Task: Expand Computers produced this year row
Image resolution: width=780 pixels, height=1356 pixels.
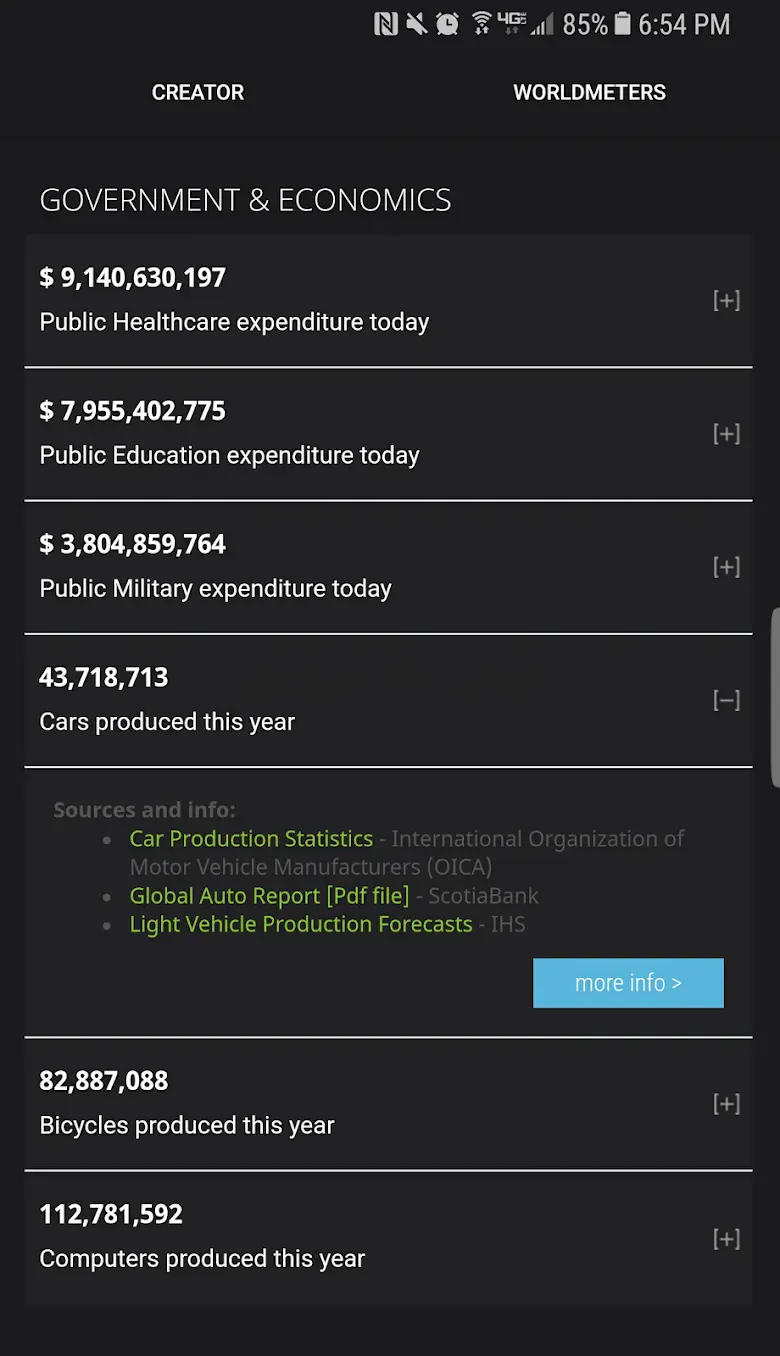Action: coord(726,1239)
